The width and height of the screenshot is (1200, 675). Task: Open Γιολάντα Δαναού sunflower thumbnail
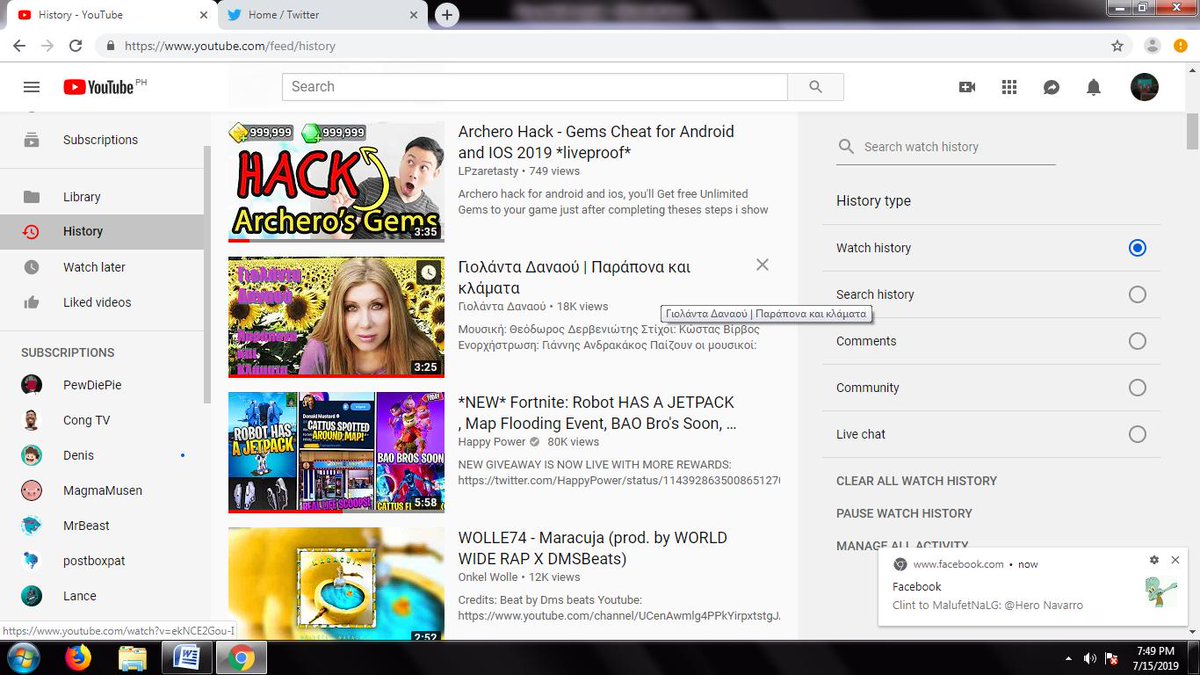336,317
